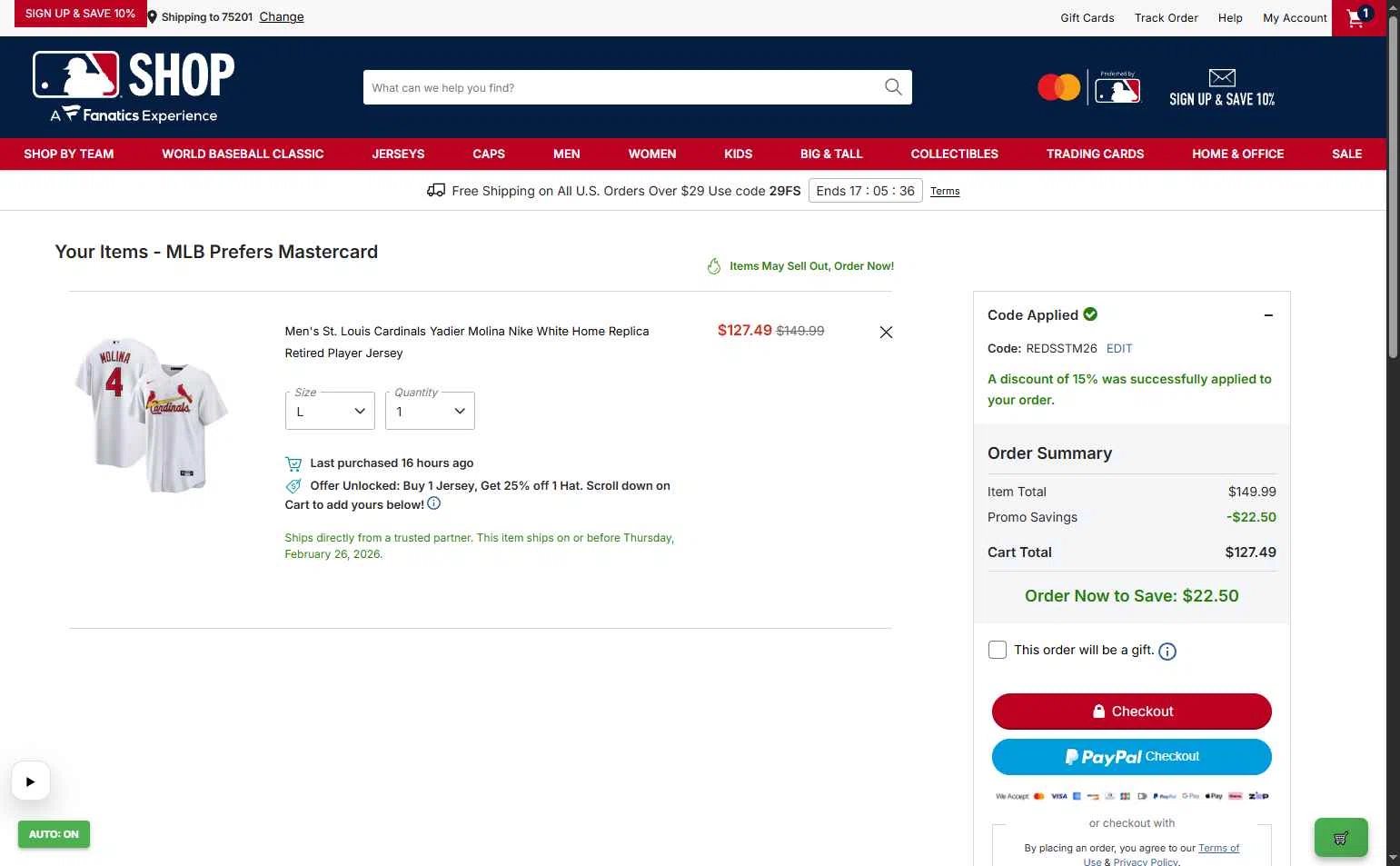Click EDIT promo code link

click(1119, 349)
